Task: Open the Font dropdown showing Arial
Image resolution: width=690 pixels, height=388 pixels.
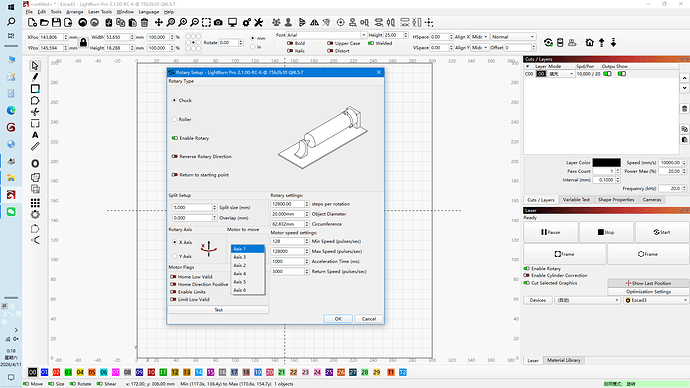Action: 327,35
